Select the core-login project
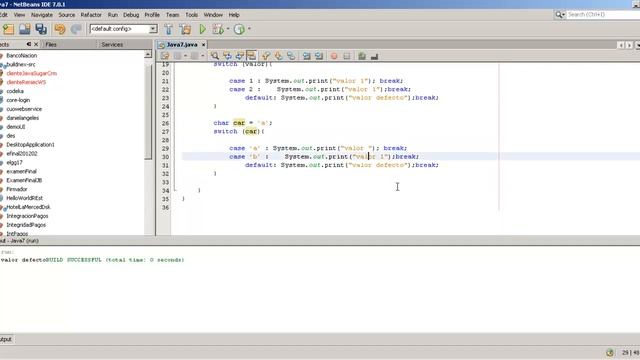Image resolution: width=640 pixels, height=360 pixels. pyautogui.click(x=18, y=100)
